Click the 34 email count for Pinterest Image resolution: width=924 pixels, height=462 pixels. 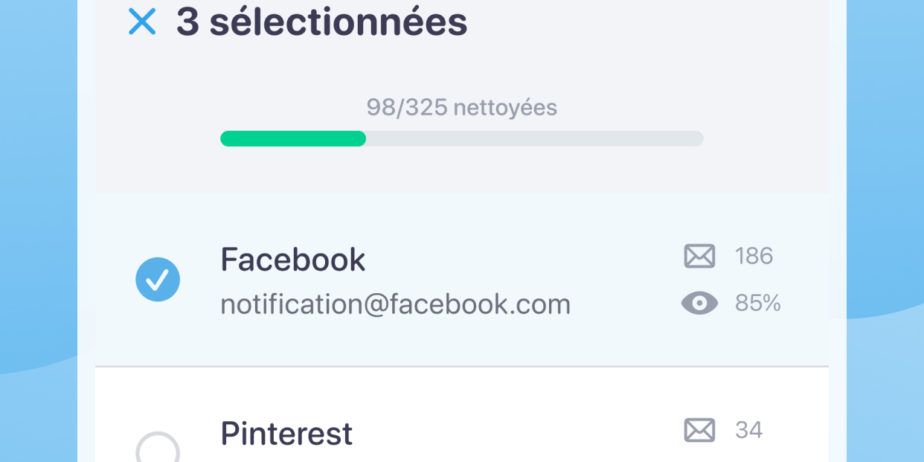tap(749, 430)
